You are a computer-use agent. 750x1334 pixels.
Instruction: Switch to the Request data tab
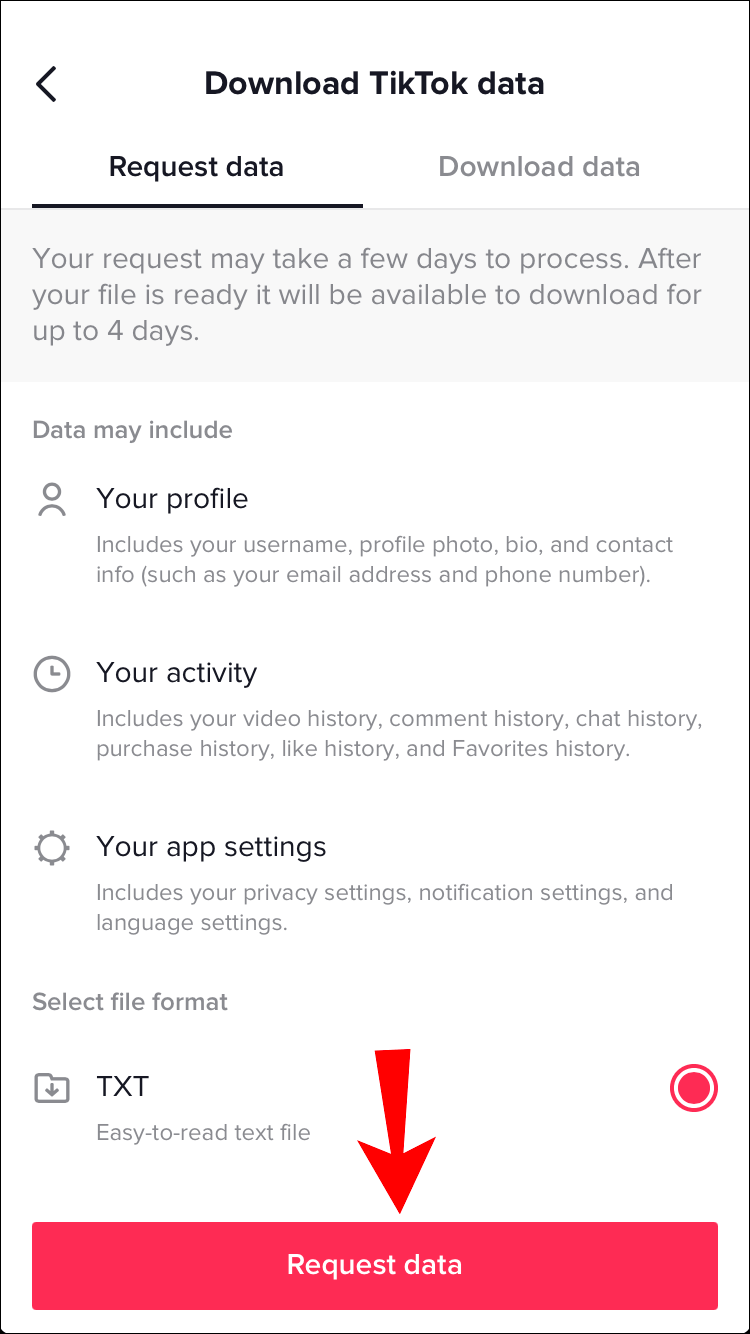[x=196, y=167]
